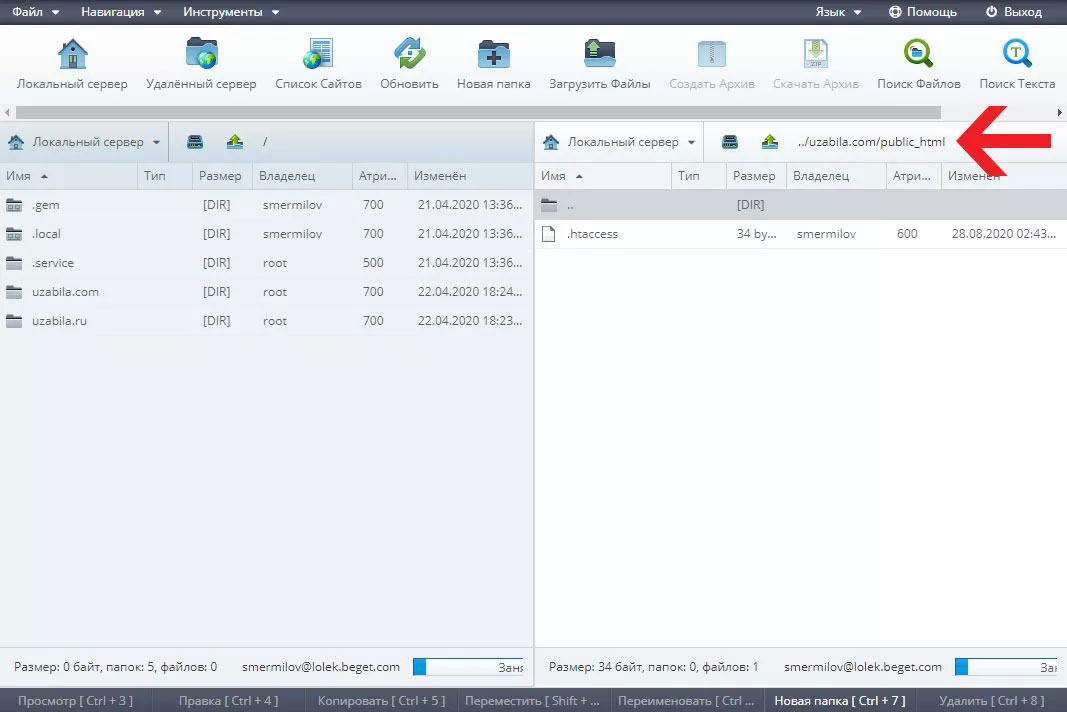This screenshot has height=712, width=1067.
Task: Open the Инструменты menu
Action: [x=231, y=12]
